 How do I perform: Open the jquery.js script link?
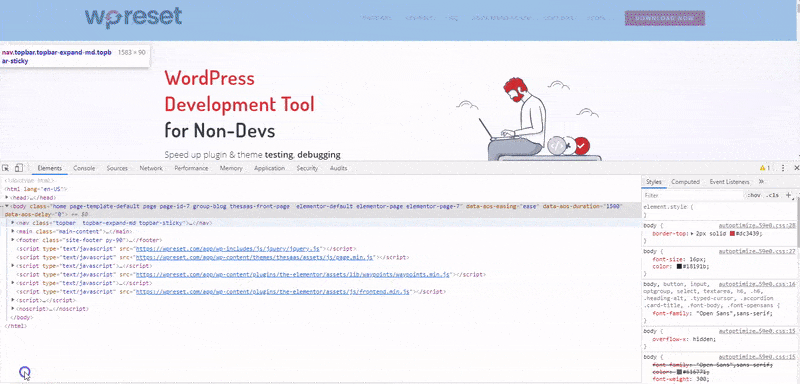pos(228,249)
